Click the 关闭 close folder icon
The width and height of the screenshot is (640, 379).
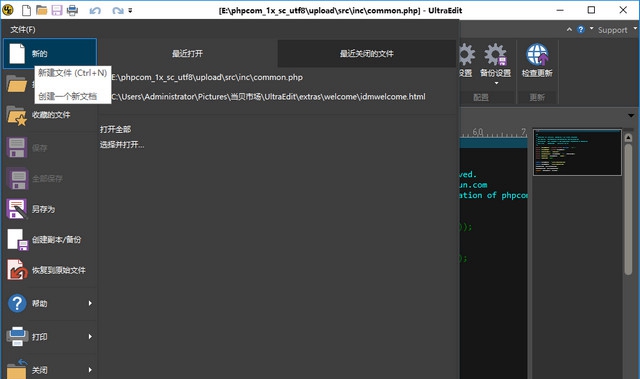tap(17, 369)
